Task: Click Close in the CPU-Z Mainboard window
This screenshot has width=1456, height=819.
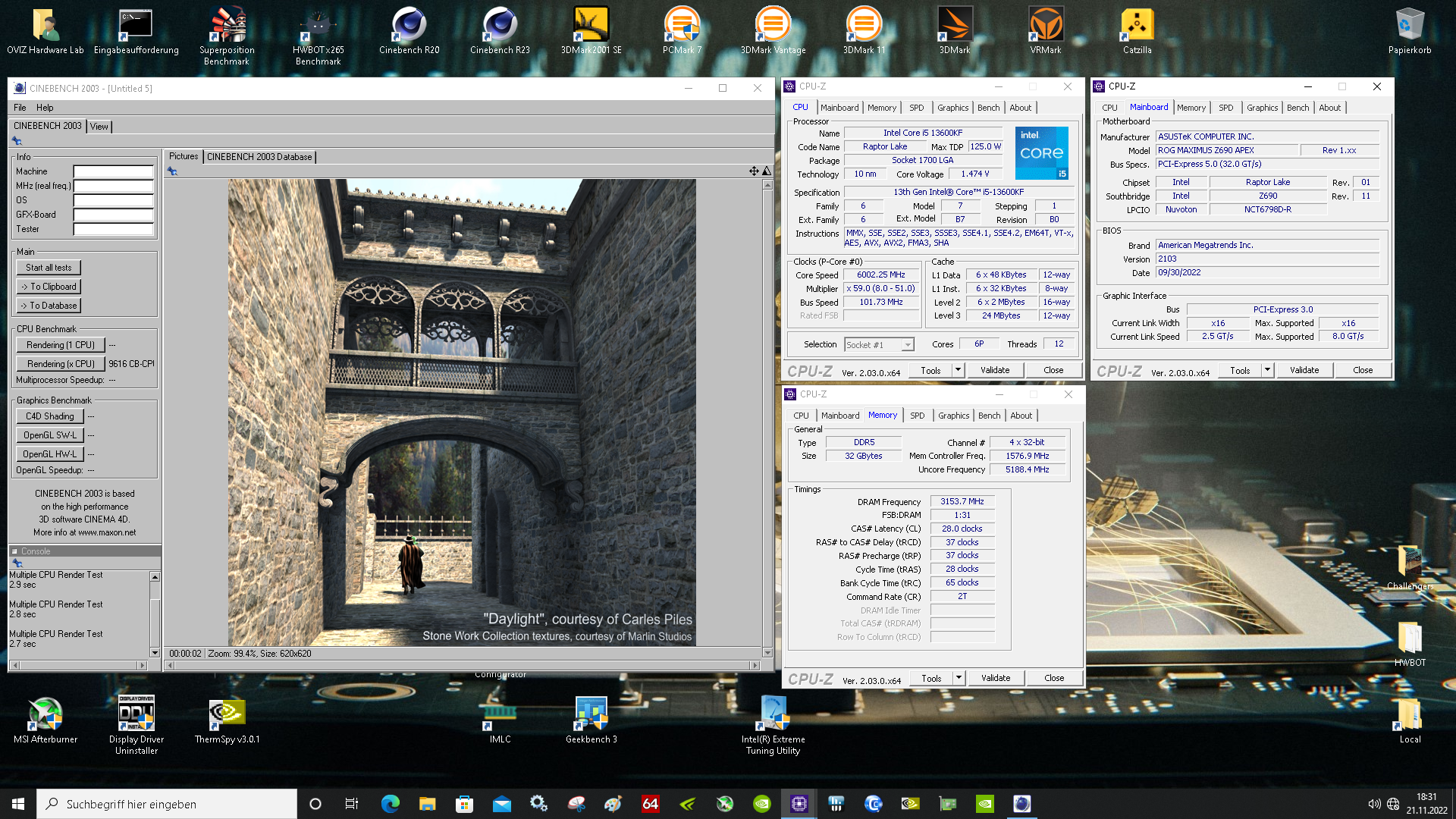Action: [x=1363, y=370]
